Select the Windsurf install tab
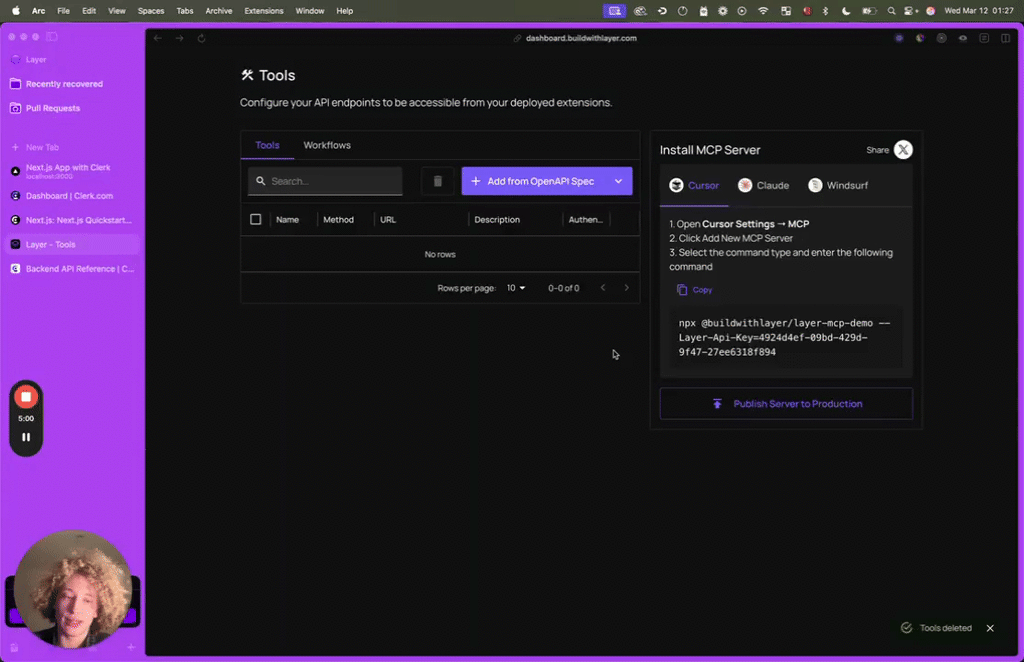 tap(838, 185)
